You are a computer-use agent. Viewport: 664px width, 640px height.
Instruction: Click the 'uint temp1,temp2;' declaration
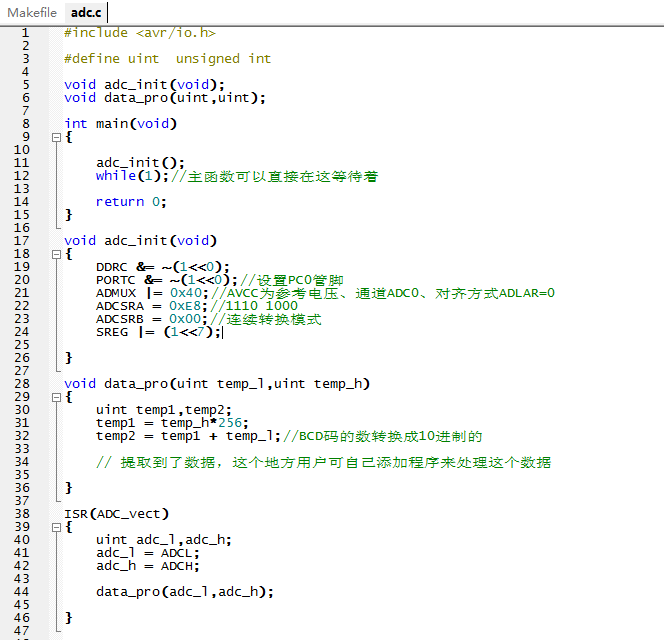(x=164, y=410)
